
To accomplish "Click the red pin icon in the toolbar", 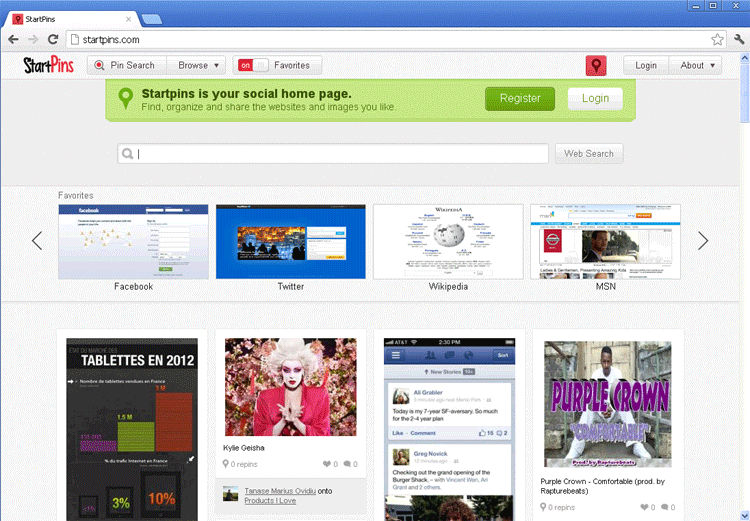I will (x=596, y=66).
